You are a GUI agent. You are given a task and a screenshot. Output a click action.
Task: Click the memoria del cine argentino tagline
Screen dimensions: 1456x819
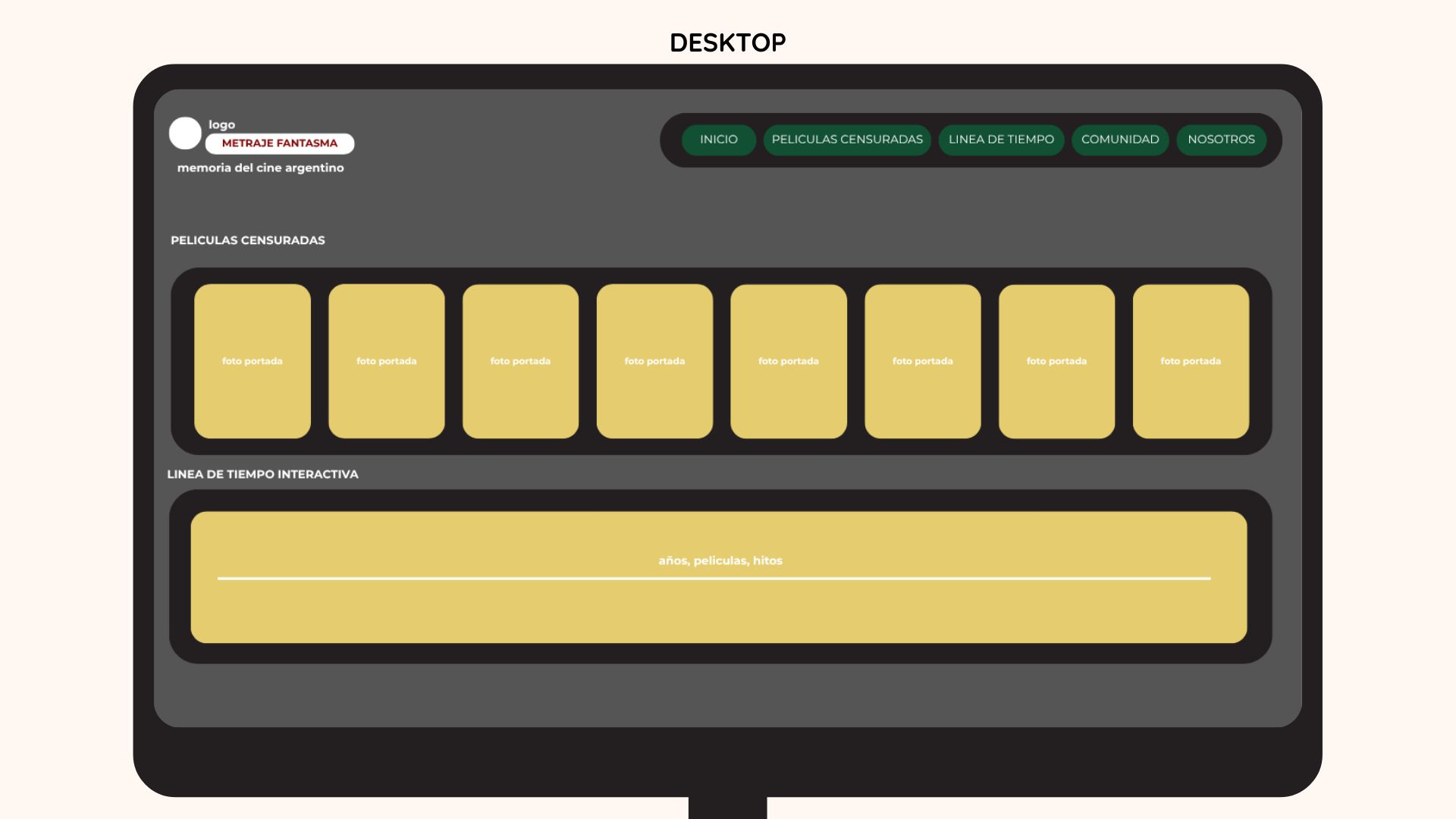260,168
